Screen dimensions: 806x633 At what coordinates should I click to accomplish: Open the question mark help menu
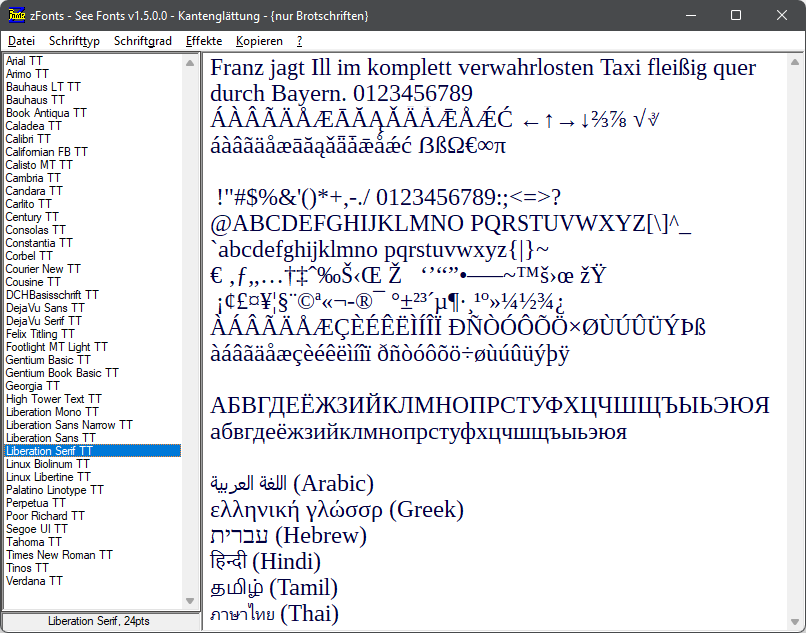click(299, 41)
